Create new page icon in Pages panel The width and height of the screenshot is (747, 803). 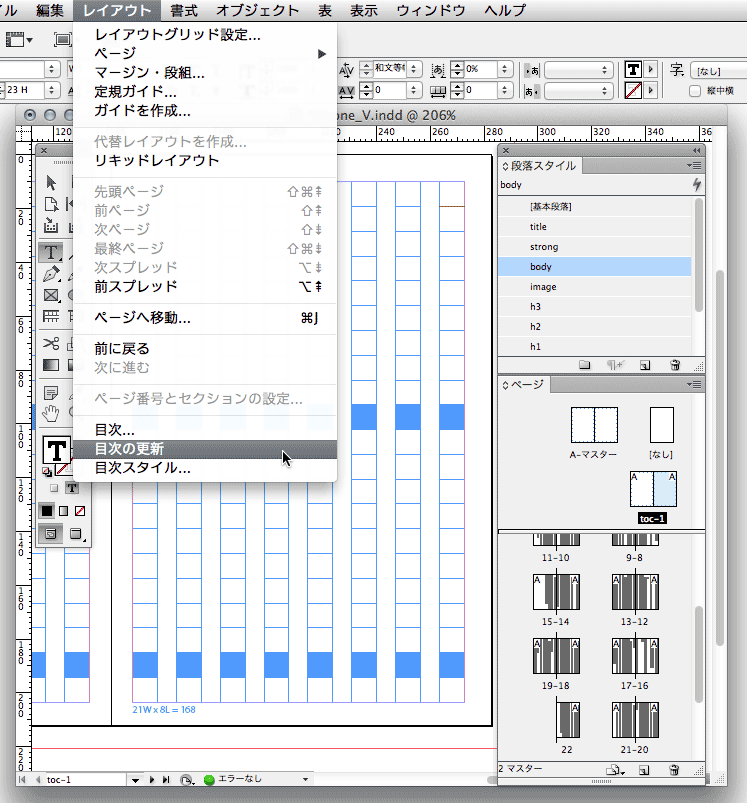[644, 770]
